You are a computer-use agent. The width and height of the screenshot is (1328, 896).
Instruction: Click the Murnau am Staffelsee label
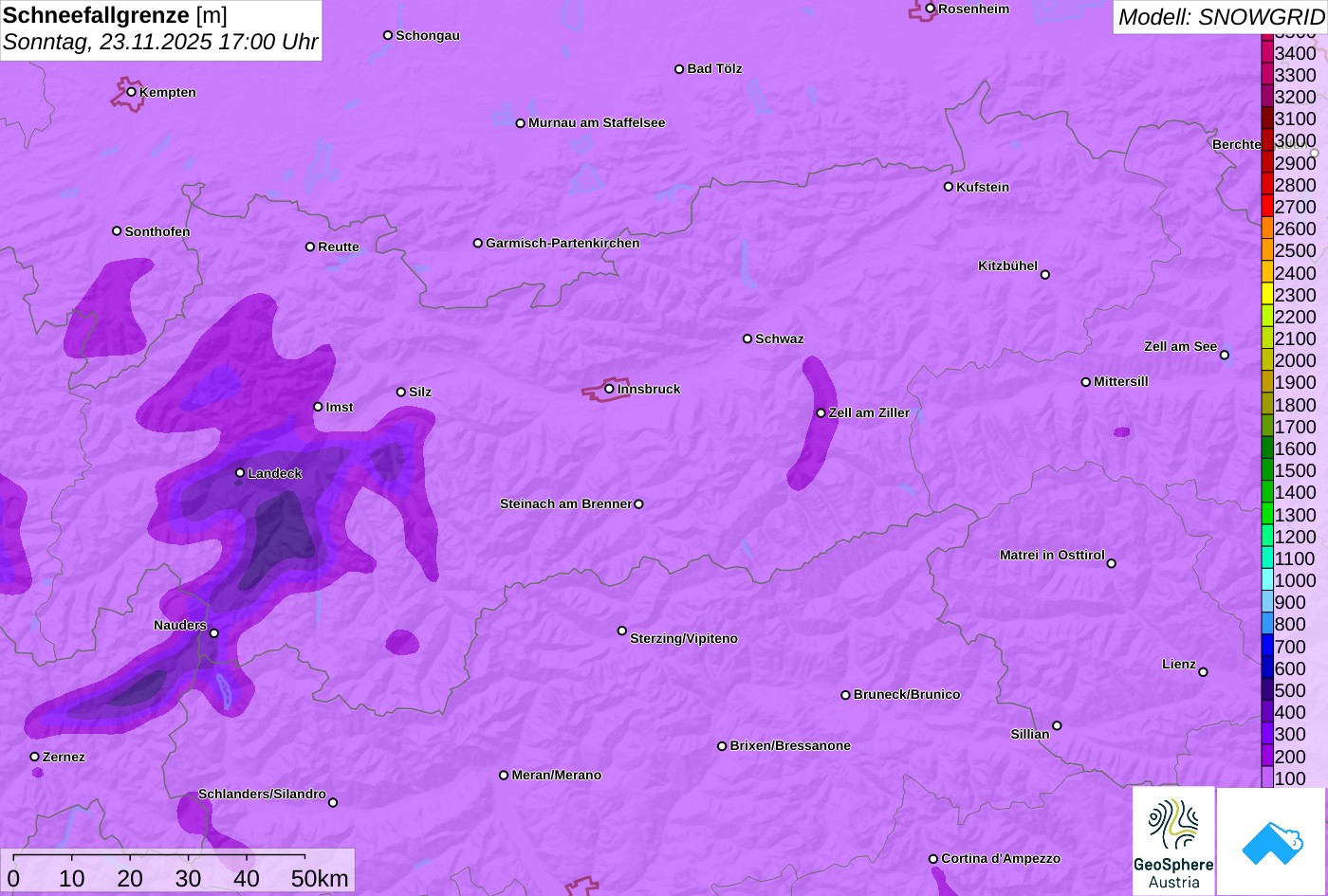pos(597,122)
